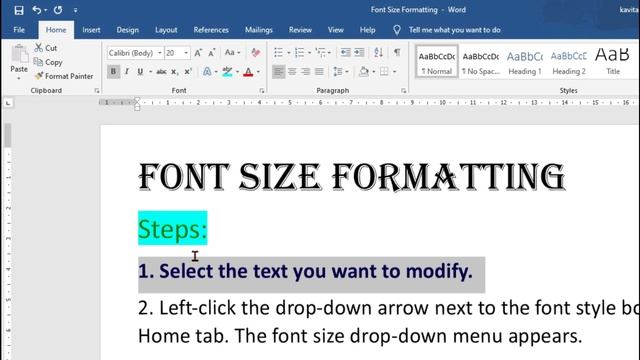
Task: Toggle Subscript formatting
Action: [175, 72]
